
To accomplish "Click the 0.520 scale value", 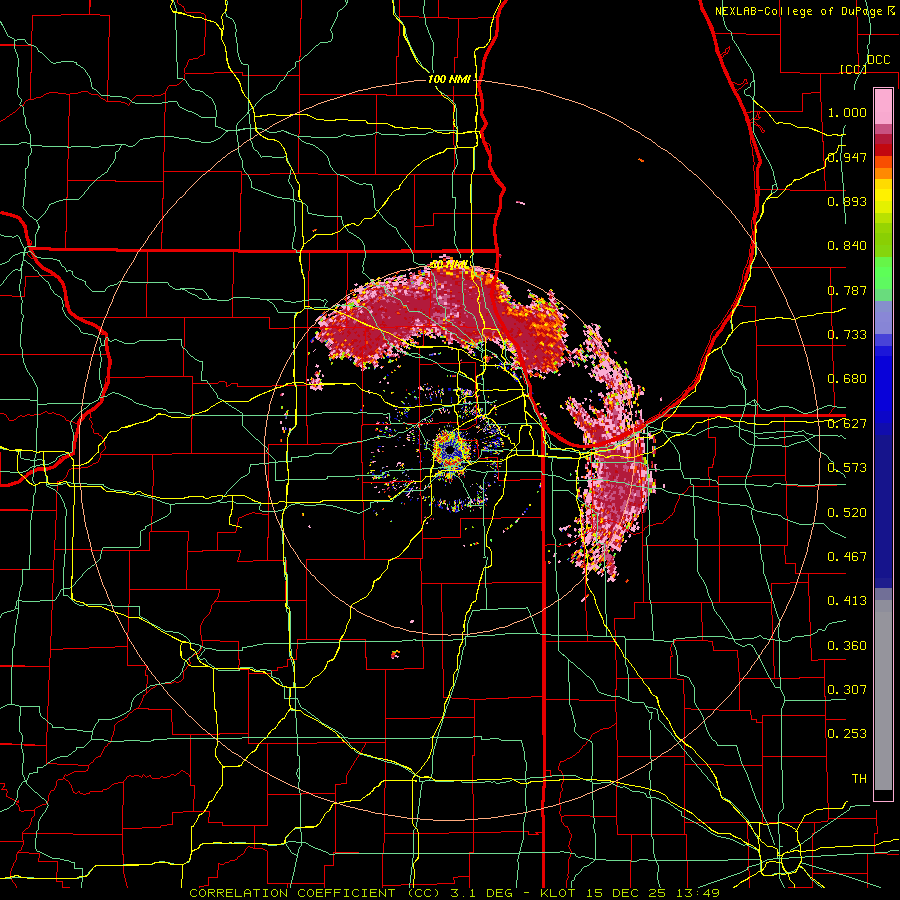I will (x=847, y=513).
